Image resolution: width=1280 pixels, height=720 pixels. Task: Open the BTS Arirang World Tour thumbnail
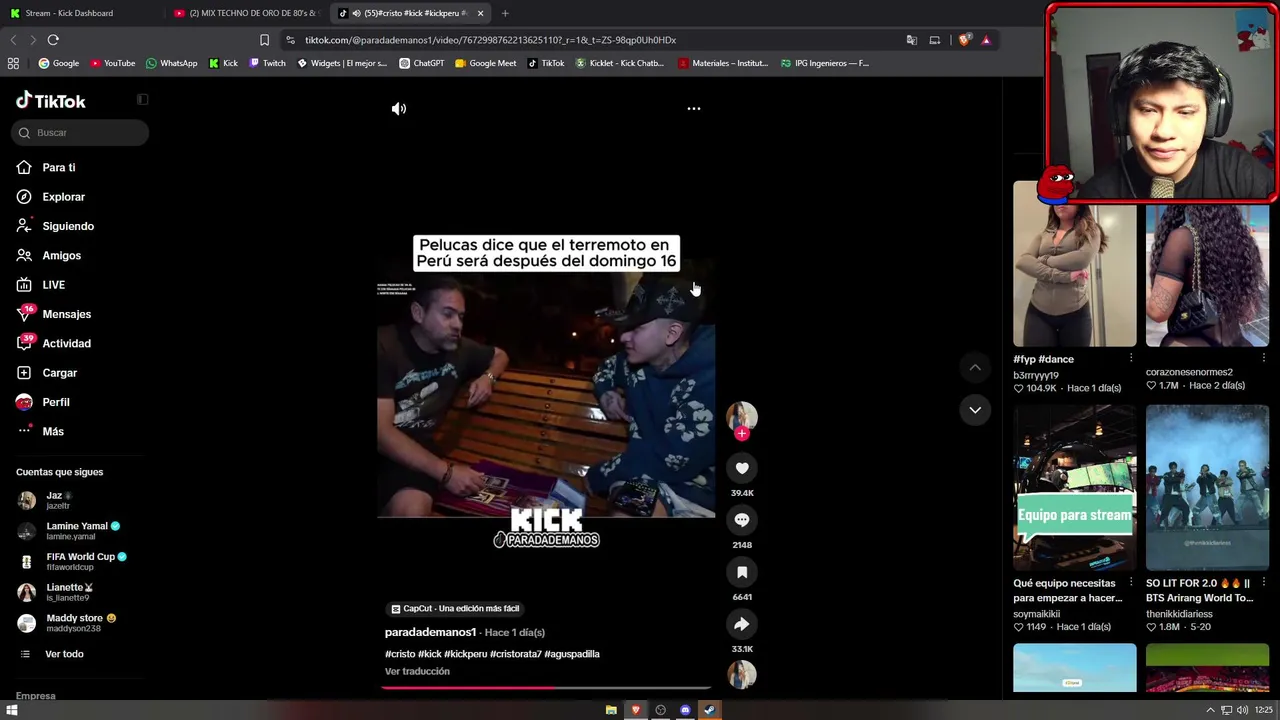tap(1207, 488)
